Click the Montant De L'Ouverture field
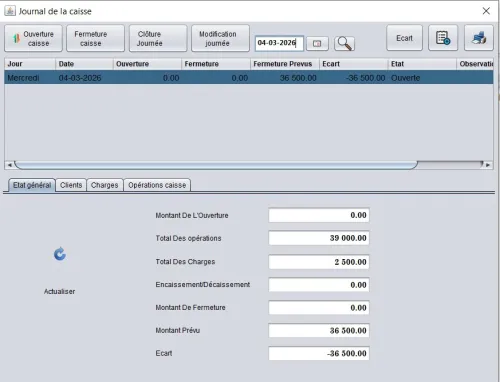 (x=319, y=215)
